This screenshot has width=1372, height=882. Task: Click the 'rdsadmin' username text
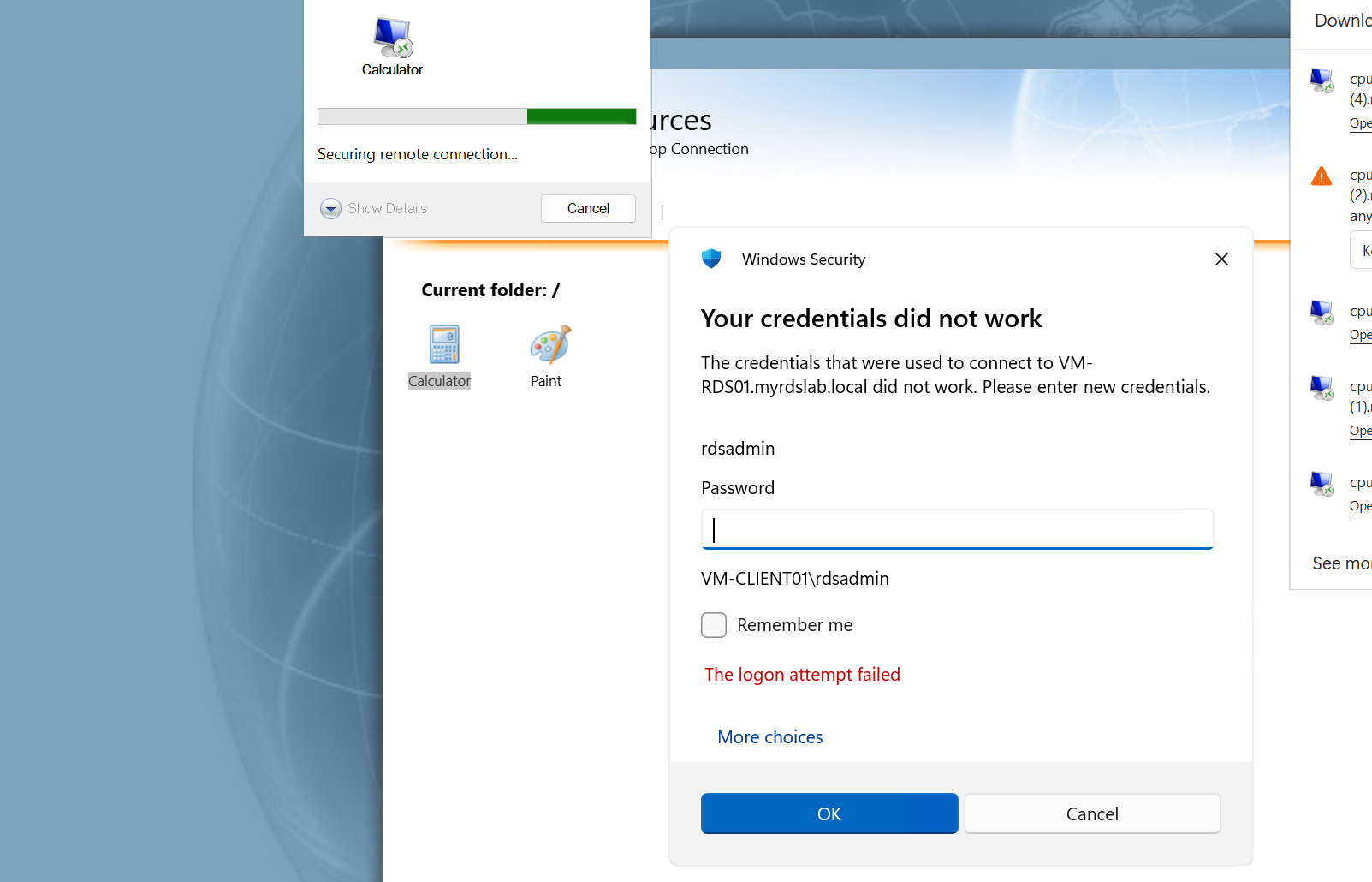point(738,449)
